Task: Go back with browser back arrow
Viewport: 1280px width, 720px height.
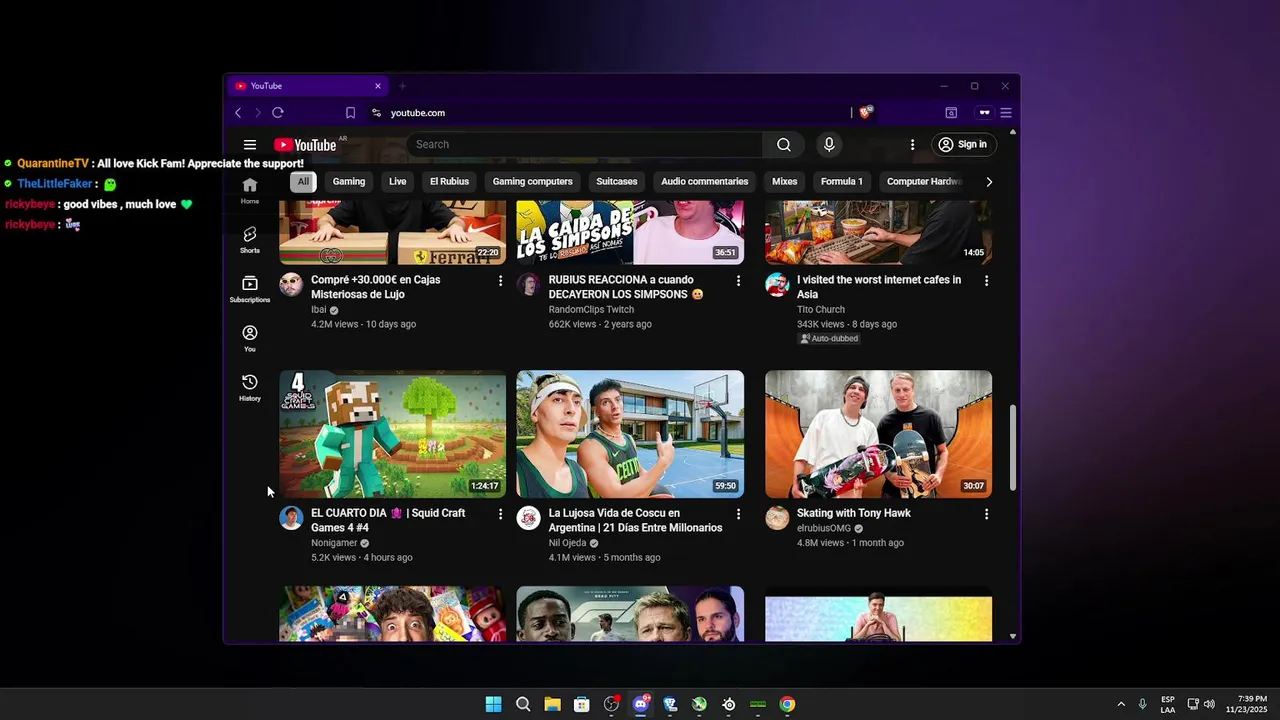Action: [238, 113]
